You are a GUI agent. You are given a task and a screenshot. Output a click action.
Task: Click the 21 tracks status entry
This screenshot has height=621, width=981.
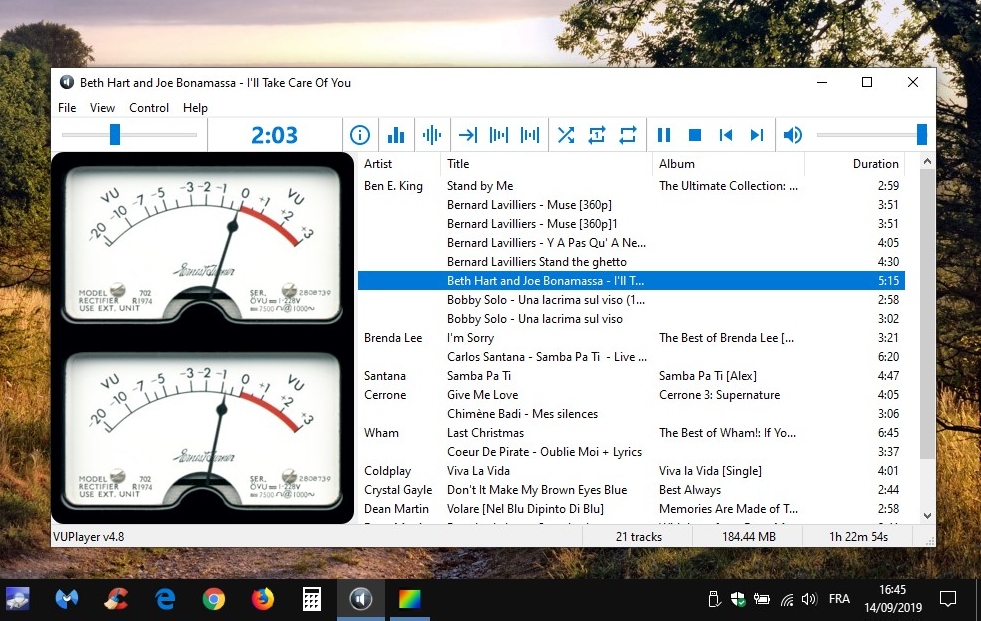638,537
